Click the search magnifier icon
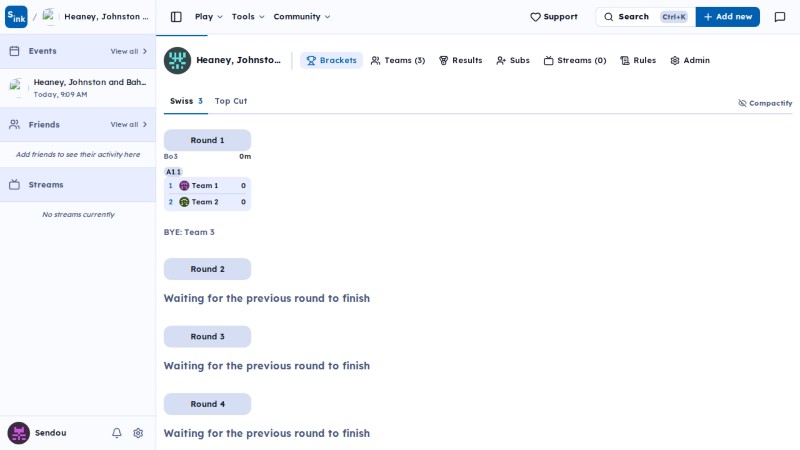This screenshot has width=800, height=450. 609,17
